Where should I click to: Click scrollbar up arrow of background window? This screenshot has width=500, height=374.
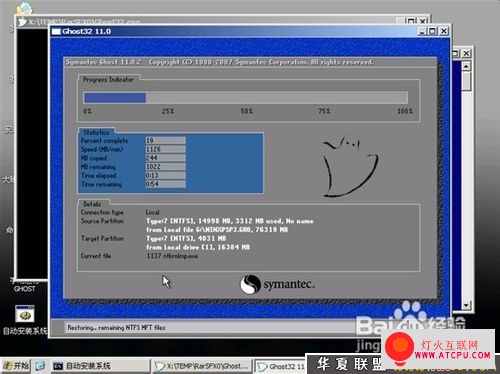[466, 66]
